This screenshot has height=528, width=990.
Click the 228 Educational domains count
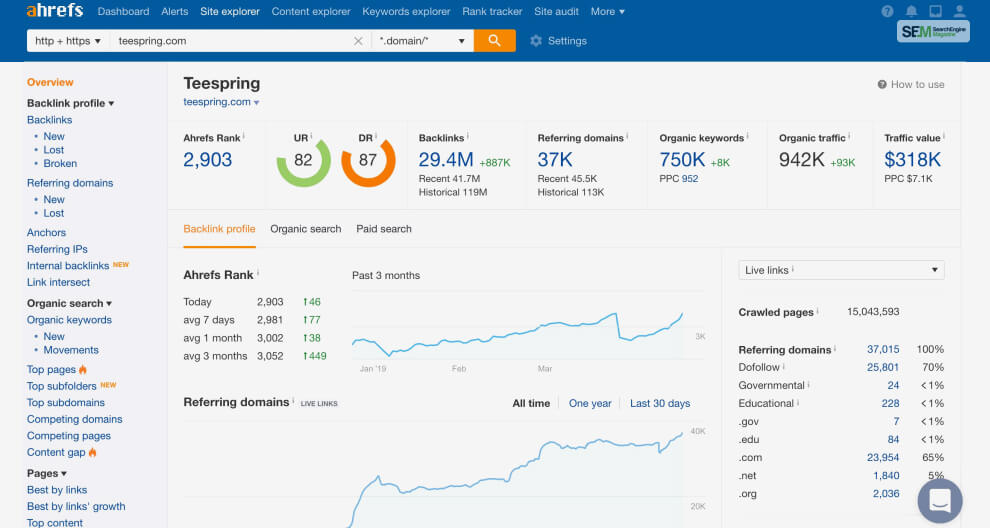(890, 403)
